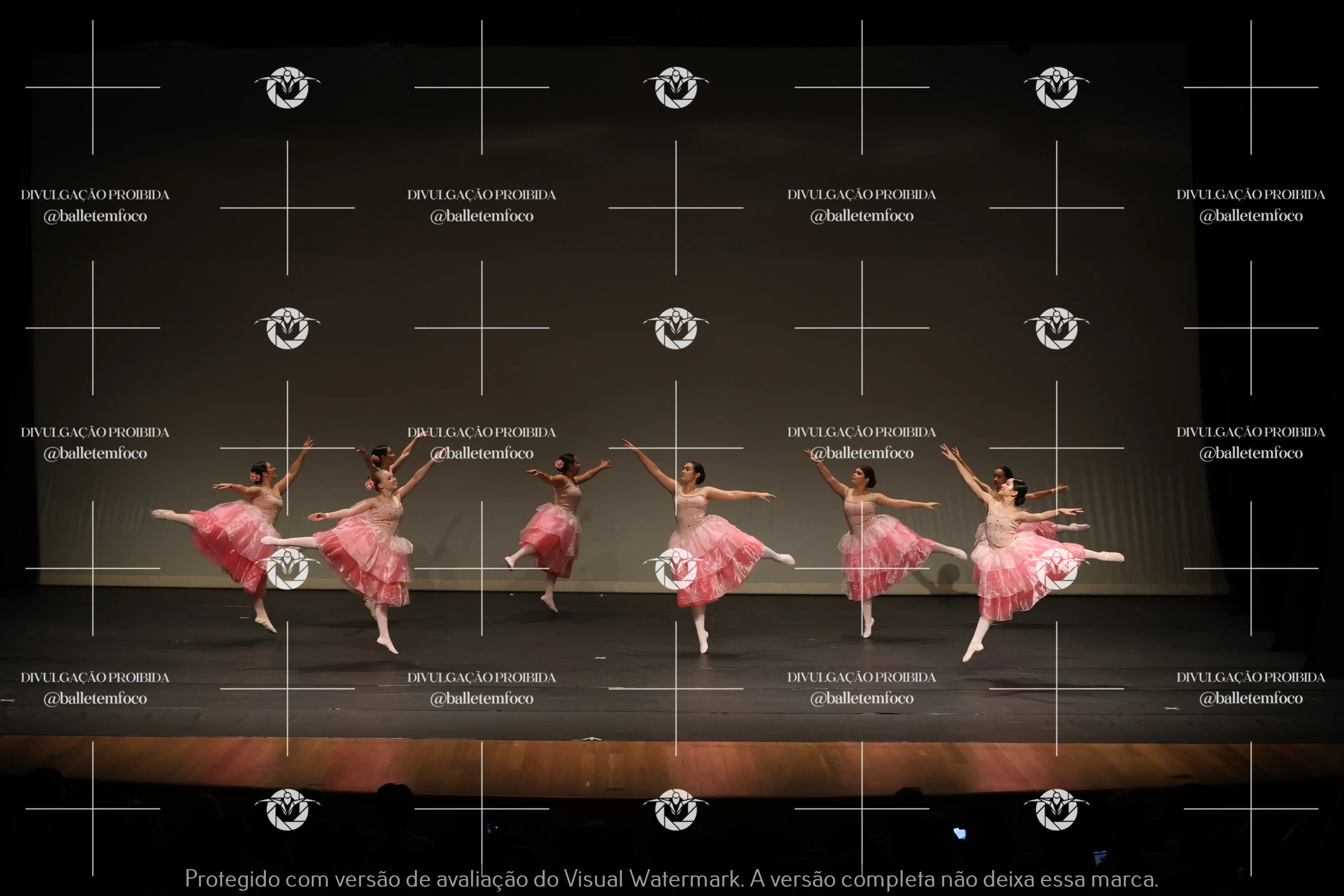Click the bottom-center watermark logo near the audience
Image resolution: width=1344 pixels, height=896 pixels.
[x=676, y=809]
